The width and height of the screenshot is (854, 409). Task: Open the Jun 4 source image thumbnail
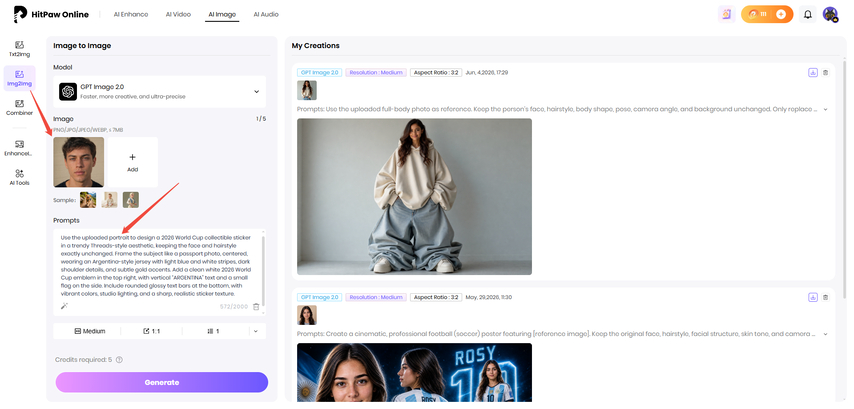tap(307, 90)
